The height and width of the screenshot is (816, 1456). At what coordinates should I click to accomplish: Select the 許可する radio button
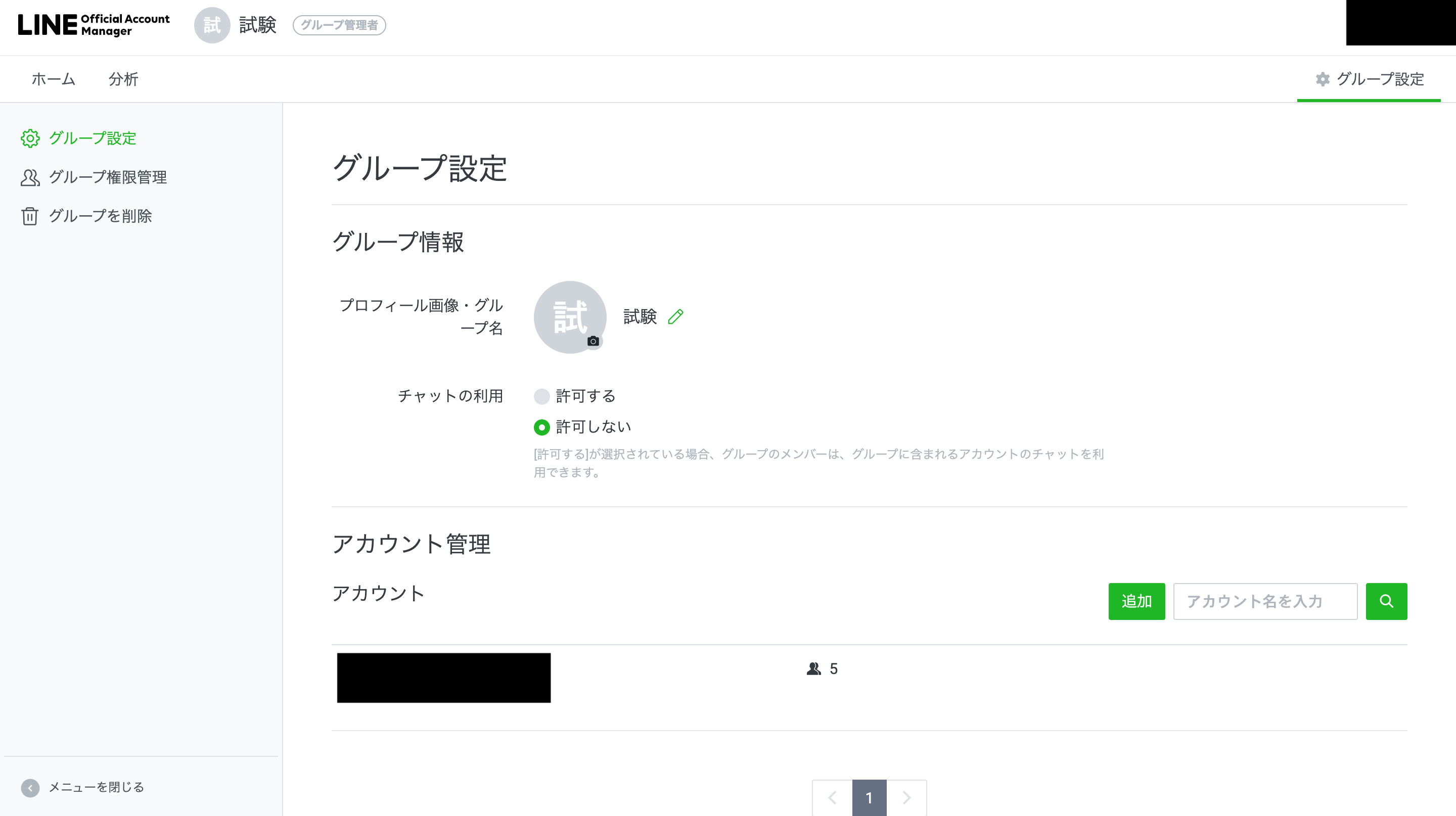point(541,397)
